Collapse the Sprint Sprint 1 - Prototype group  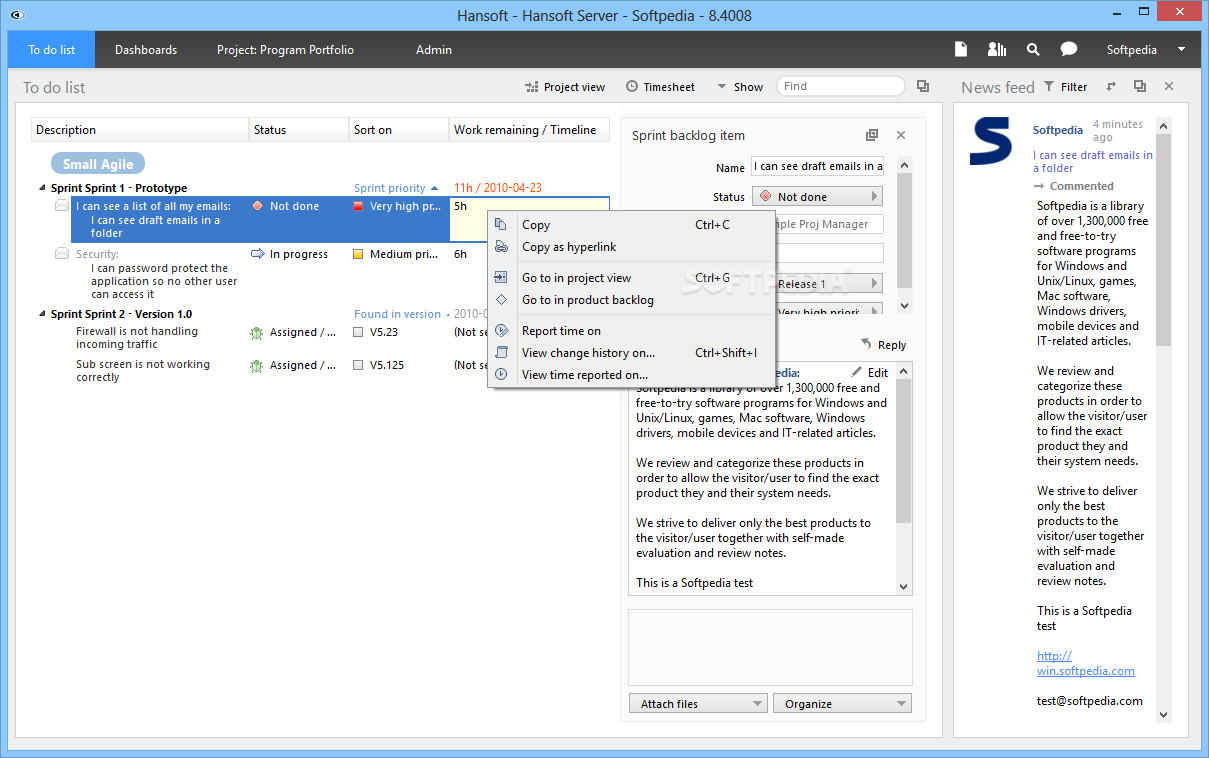(42, 188)
